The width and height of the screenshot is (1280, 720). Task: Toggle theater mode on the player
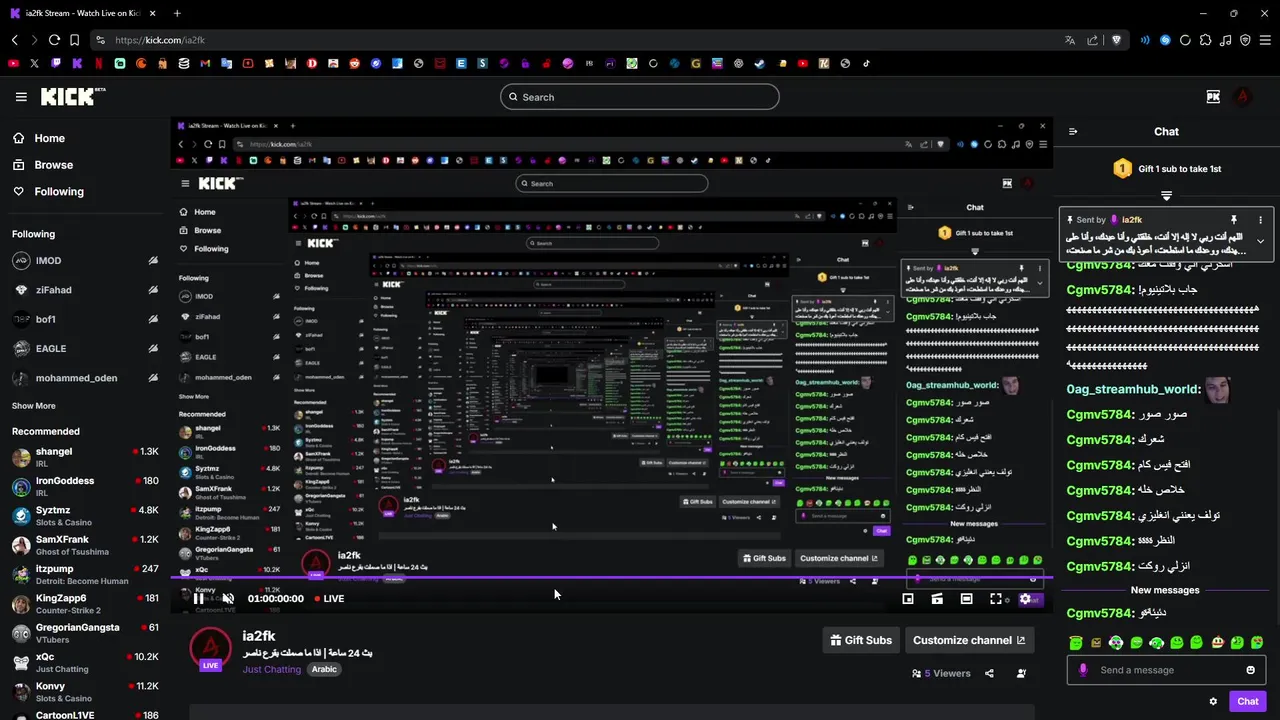(x=966, y=598)
